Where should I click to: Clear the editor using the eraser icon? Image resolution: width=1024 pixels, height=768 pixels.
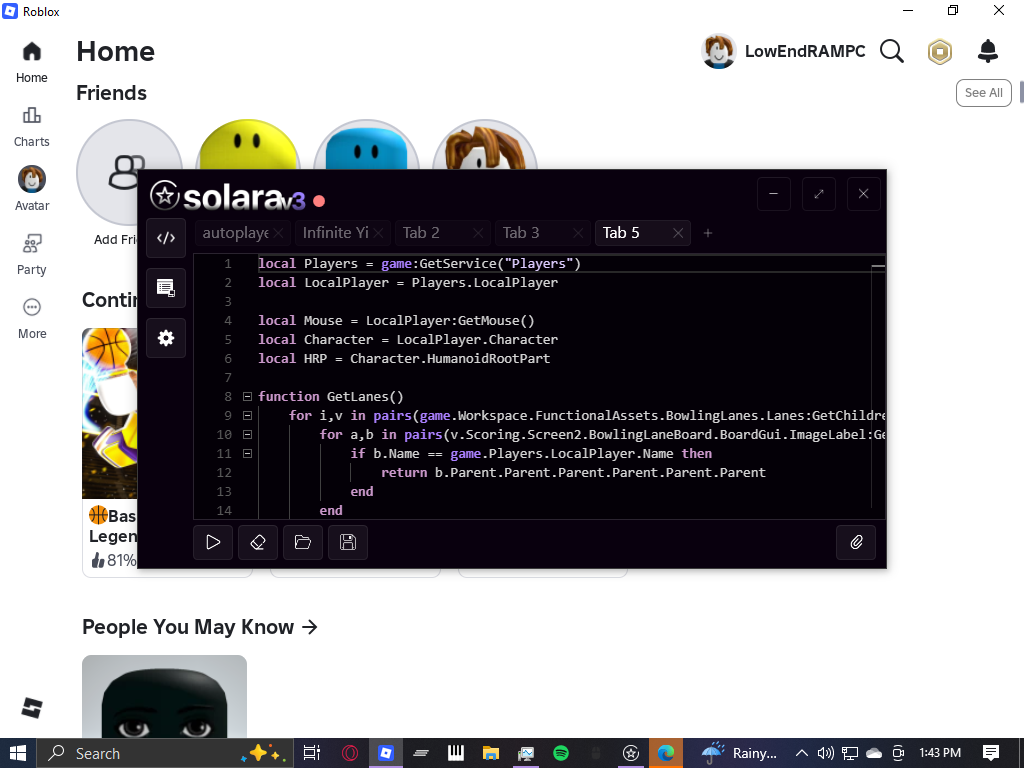point(258,542)
